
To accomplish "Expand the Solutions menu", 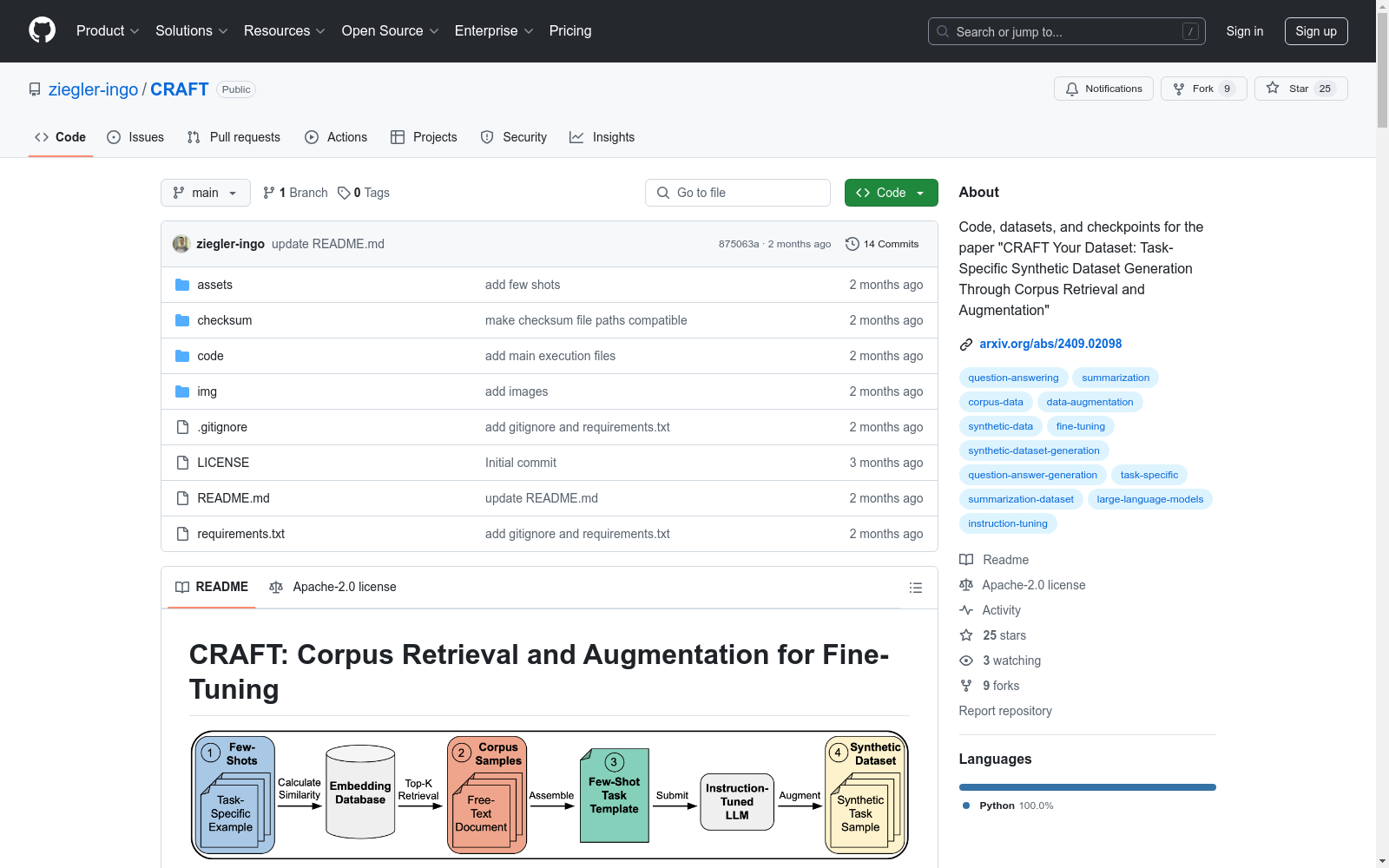I will pos(191,30).
